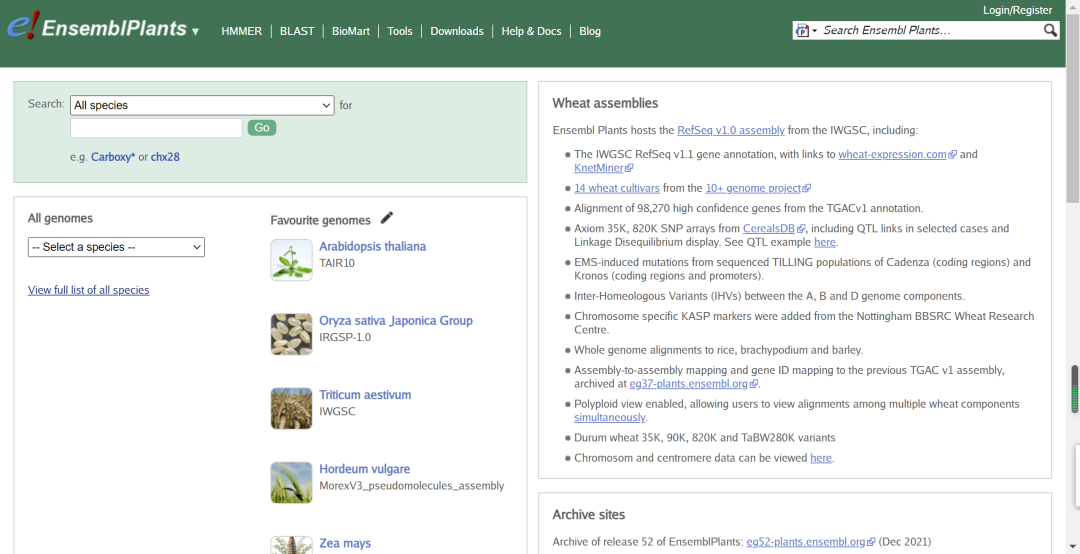Open the '-- Select a species --' dropdown
The width and height of the screenshot is (1080, 554).
click(x=116, y=247)
